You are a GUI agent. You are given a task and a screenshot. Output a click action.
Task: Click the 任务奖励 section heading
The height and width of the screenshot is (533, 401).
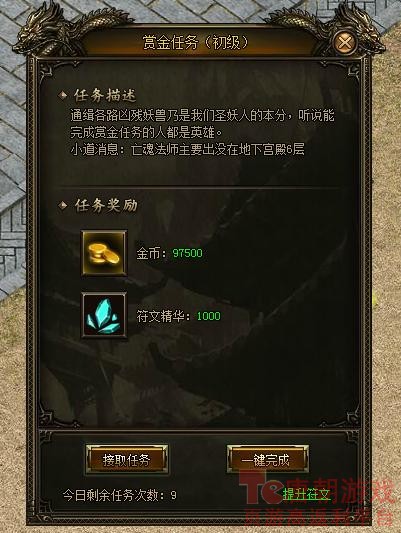(106, 205)
